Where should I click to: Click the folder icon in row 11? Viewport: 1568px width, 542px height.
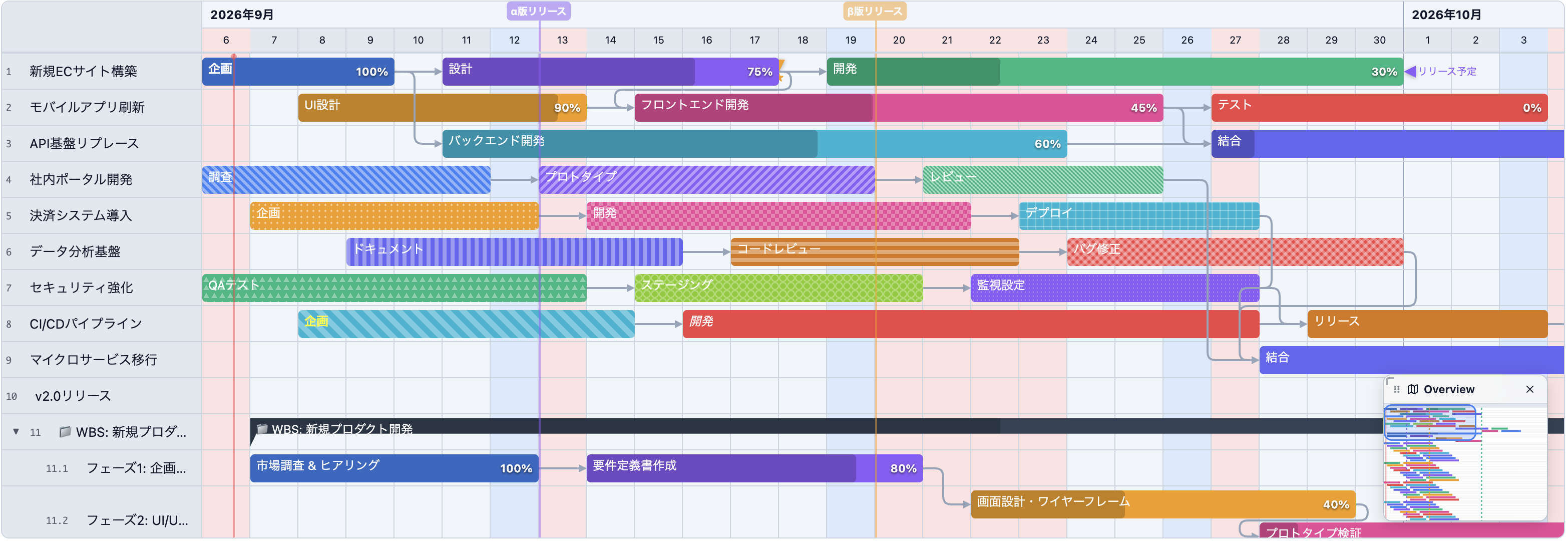point(65,432)
